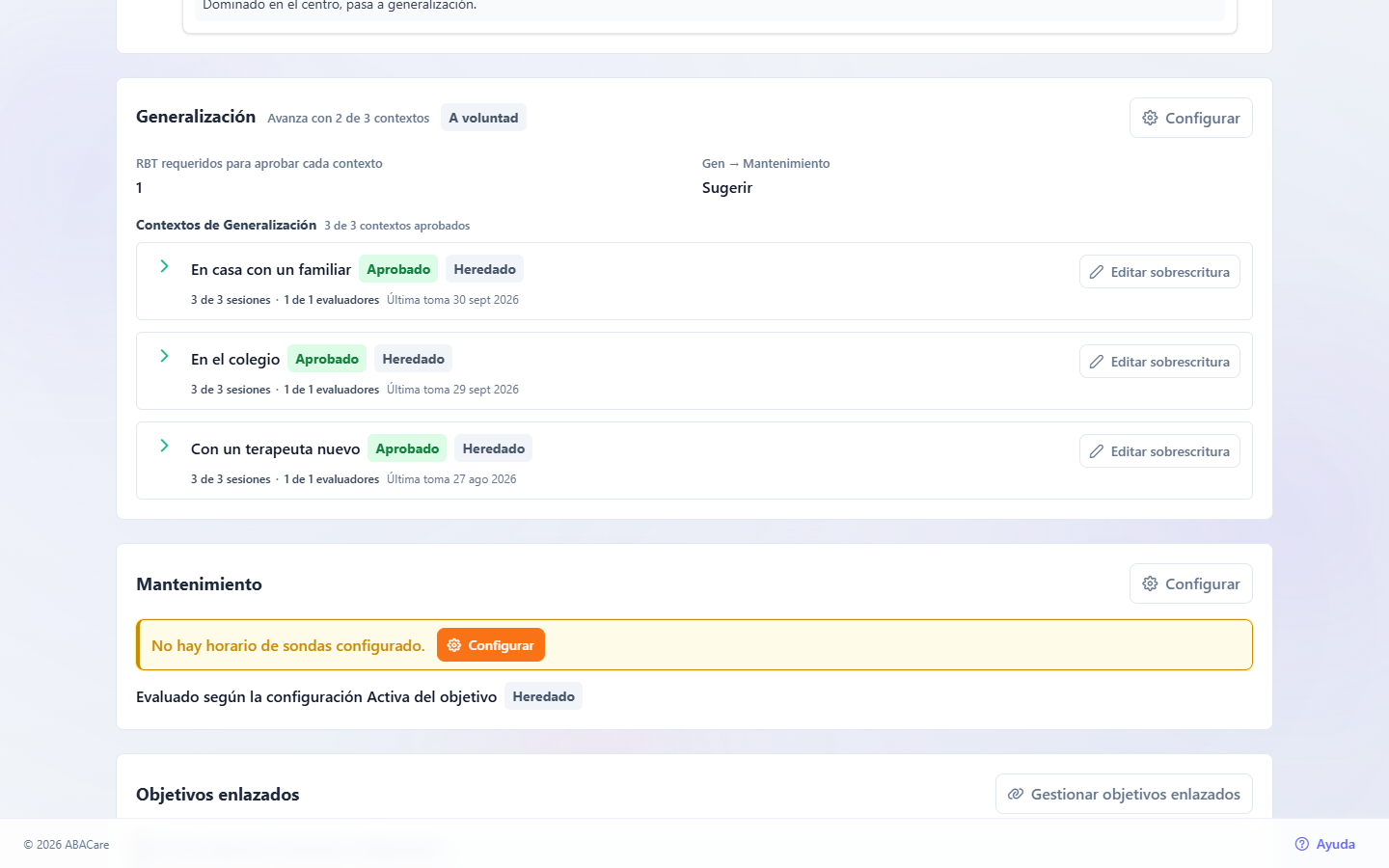Screen dimensions: 1389x868
Task: Open Configurar in the Mantenimiento header
Action: (x=1191, y=583)
